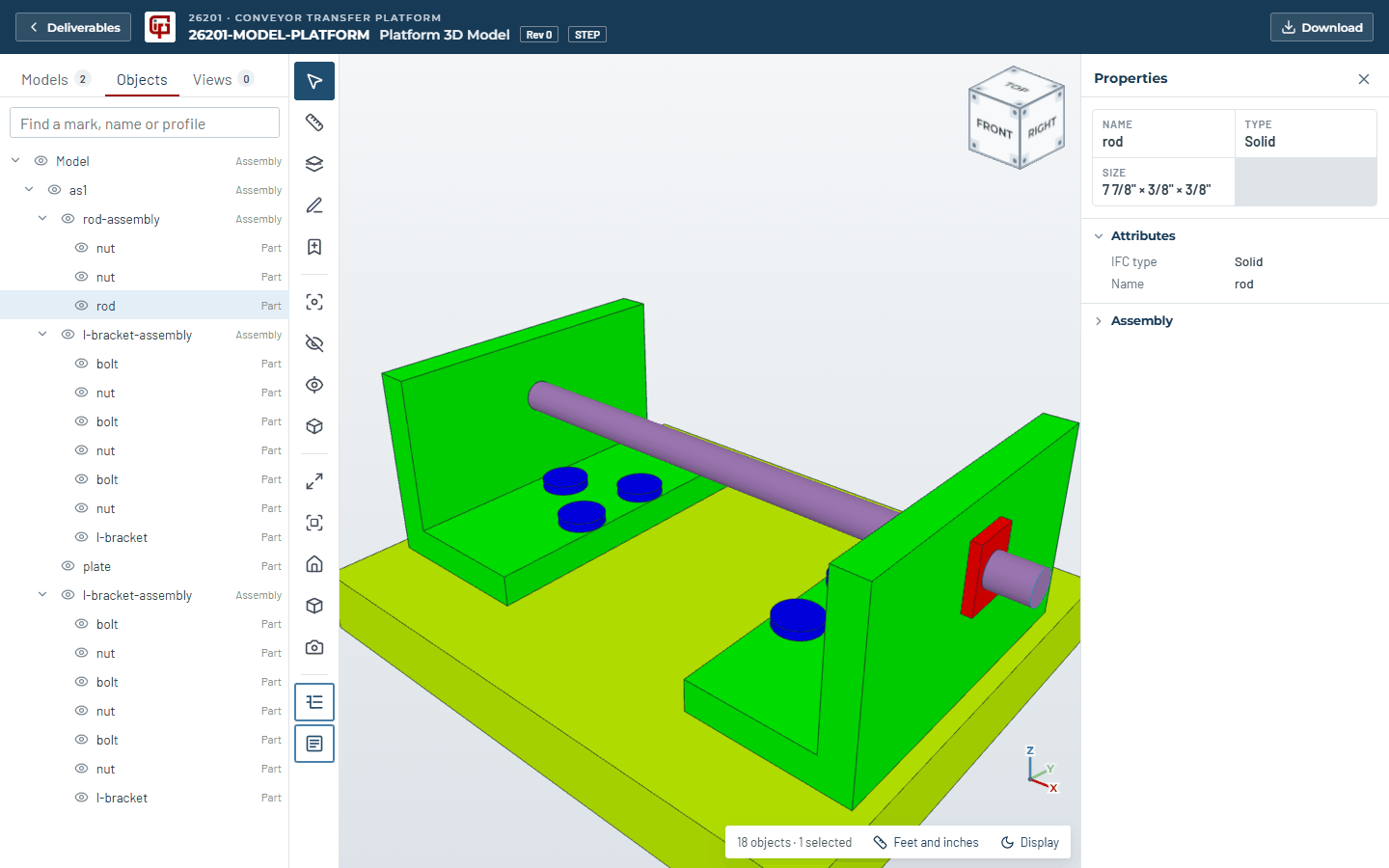
Task: Take a snapshot with camera icon
Action: point(314,647)
